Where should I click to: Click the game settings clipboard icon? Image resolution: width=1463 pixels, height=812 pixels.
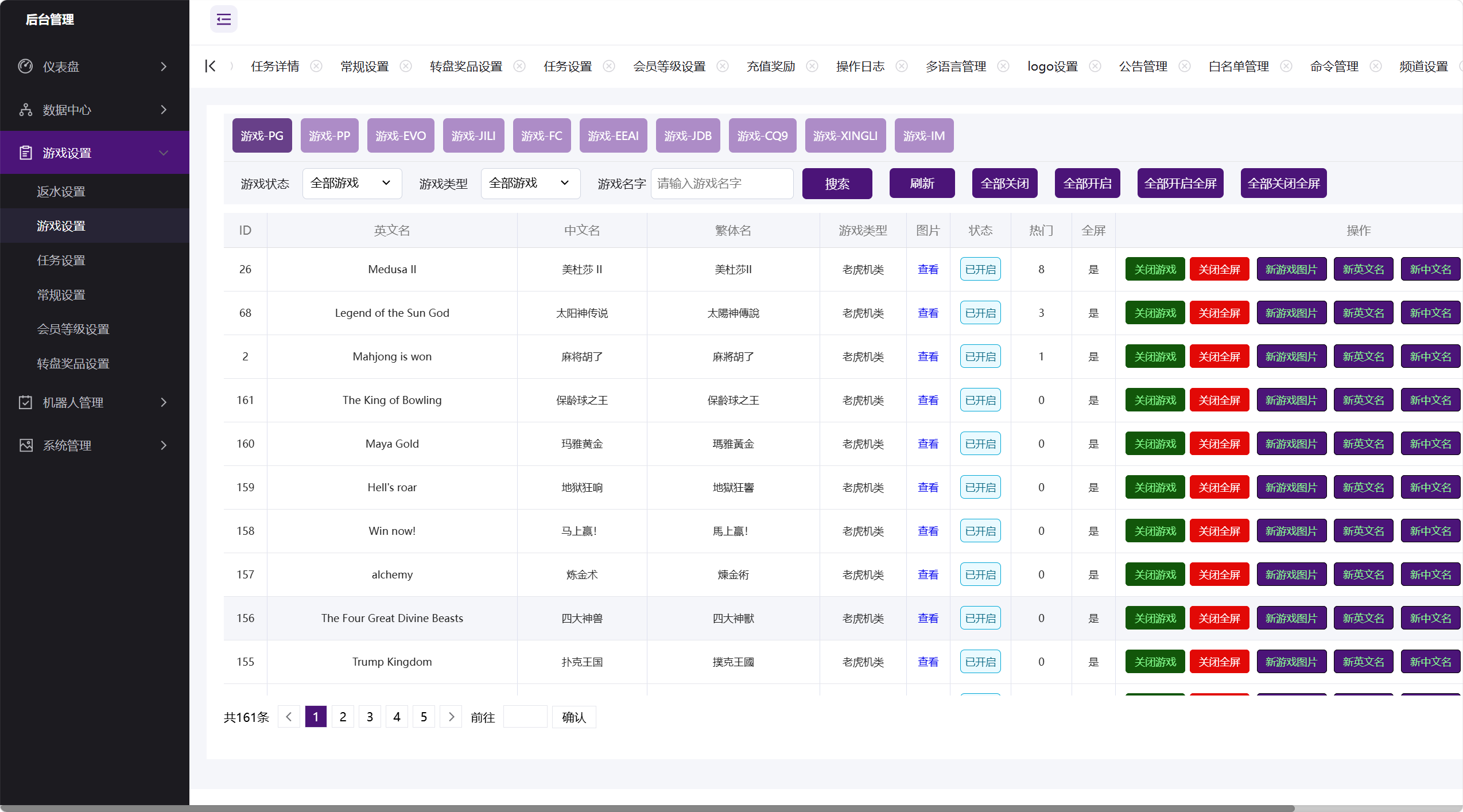[25, 153]
